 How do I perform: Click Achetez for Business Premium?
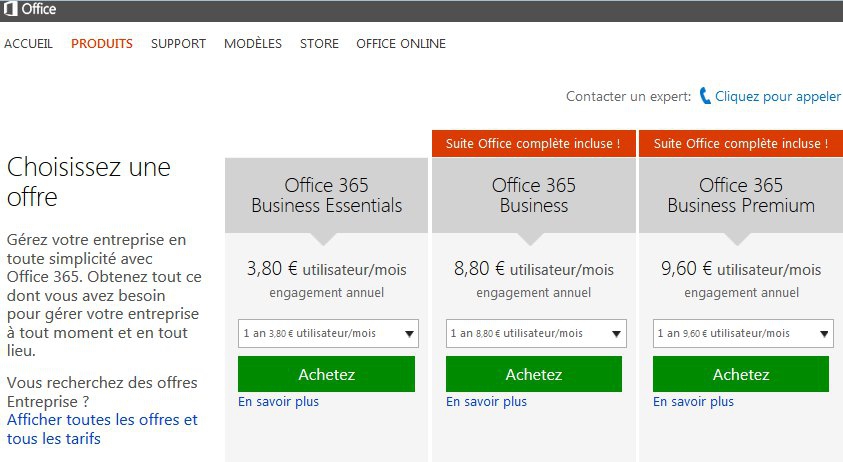click(741, 374)
